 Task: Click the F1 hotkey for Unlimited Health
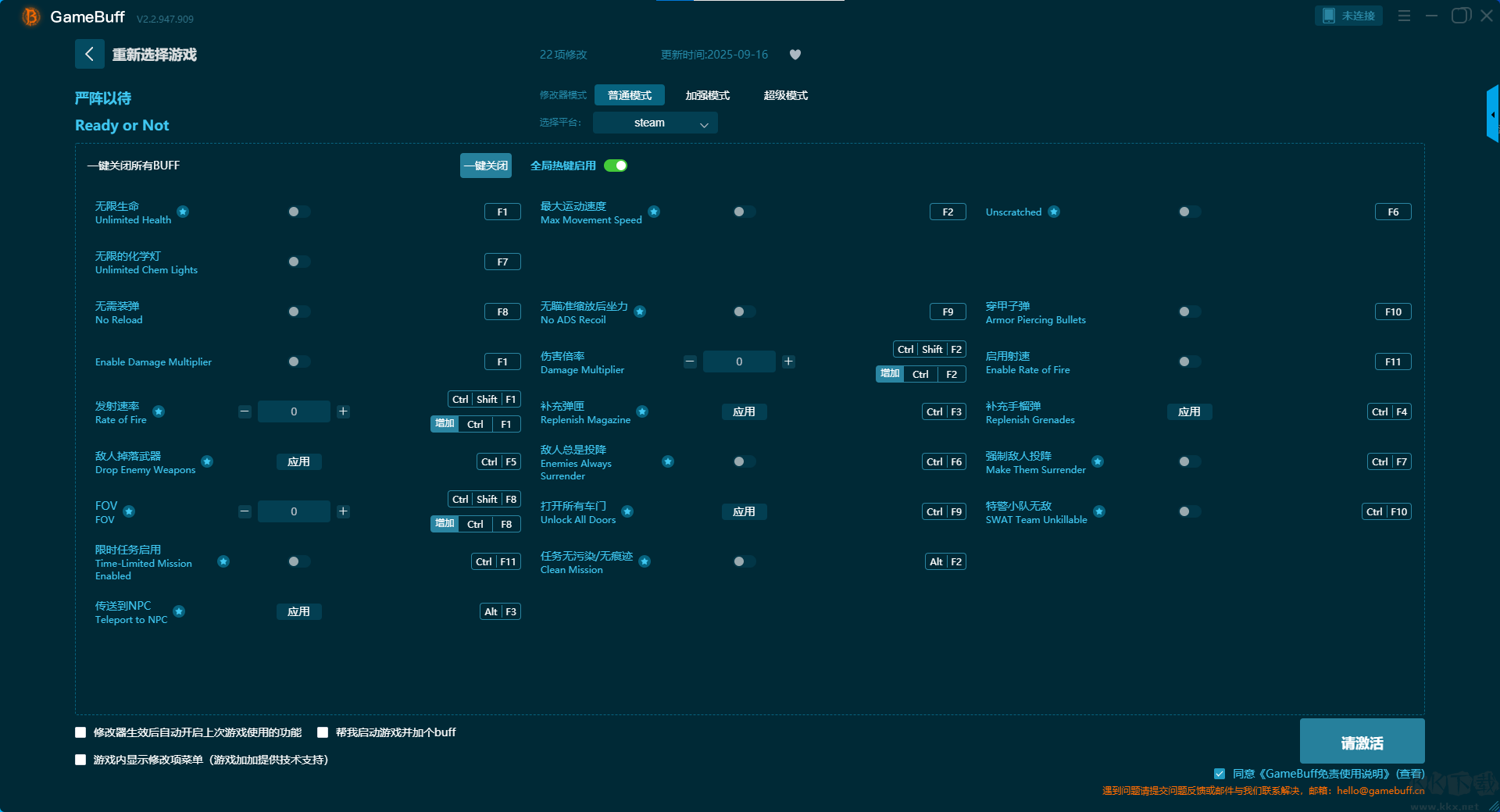tap(502, 212)
